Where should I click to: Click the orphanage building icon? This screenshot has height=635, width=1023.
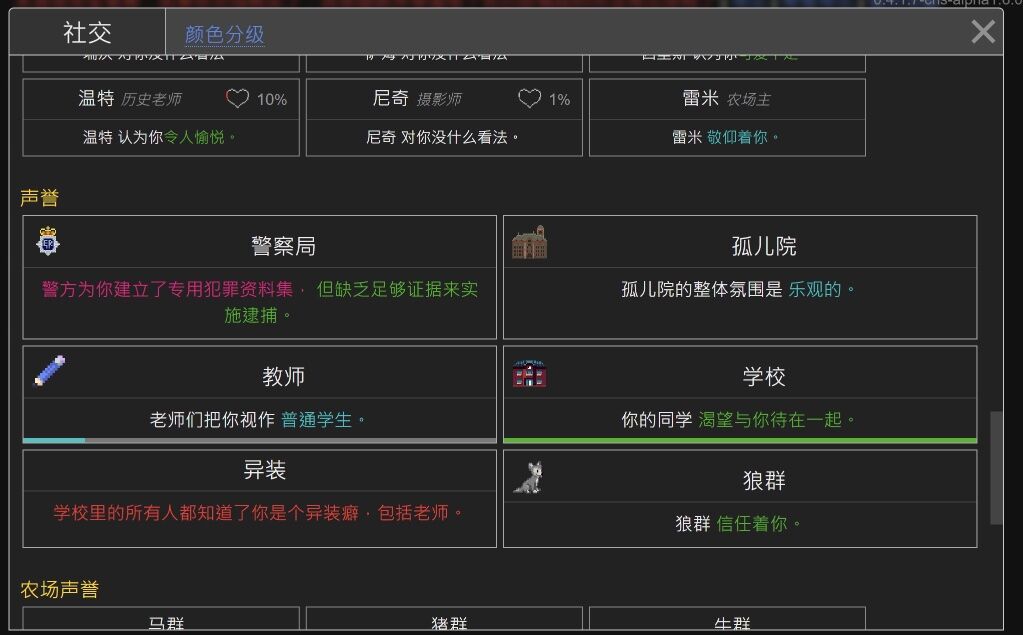tap(529, 242)
